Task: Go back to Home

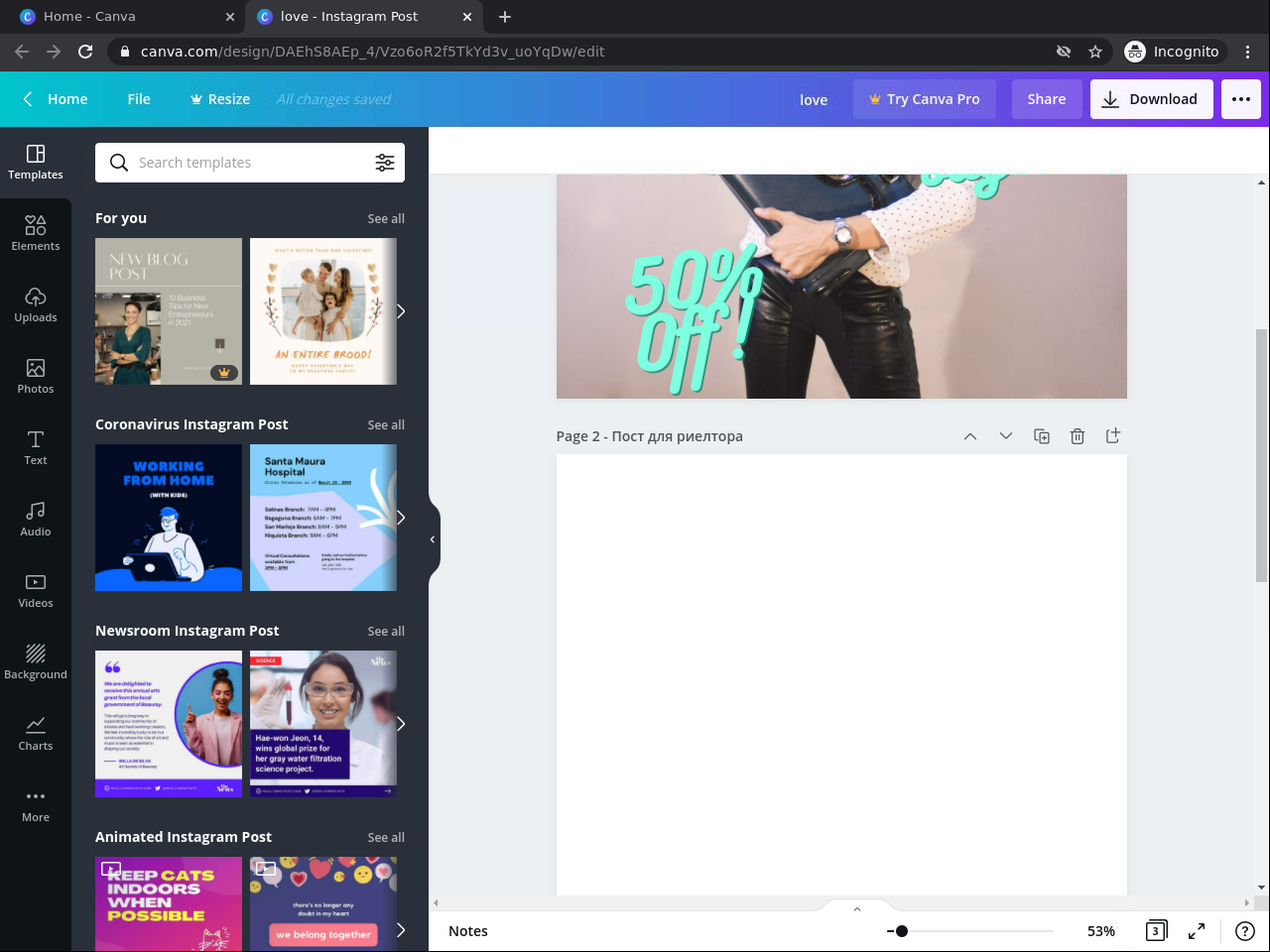Action: pos(56,99)
